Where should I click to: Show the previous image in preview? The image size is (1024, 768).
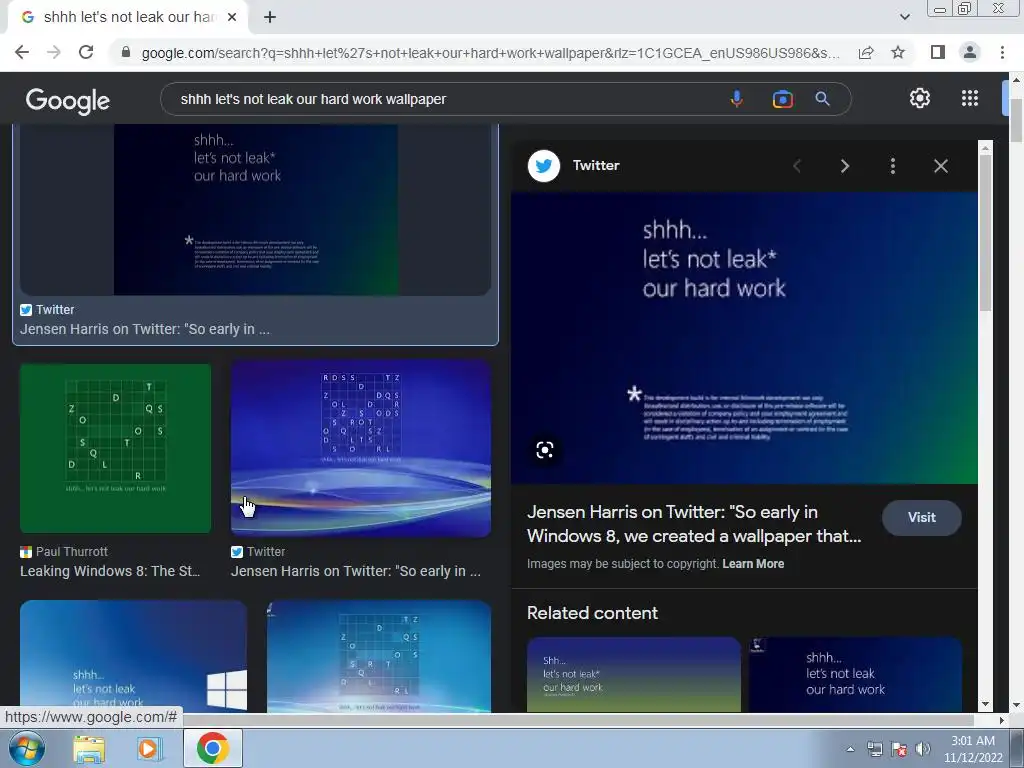(797, 166)
